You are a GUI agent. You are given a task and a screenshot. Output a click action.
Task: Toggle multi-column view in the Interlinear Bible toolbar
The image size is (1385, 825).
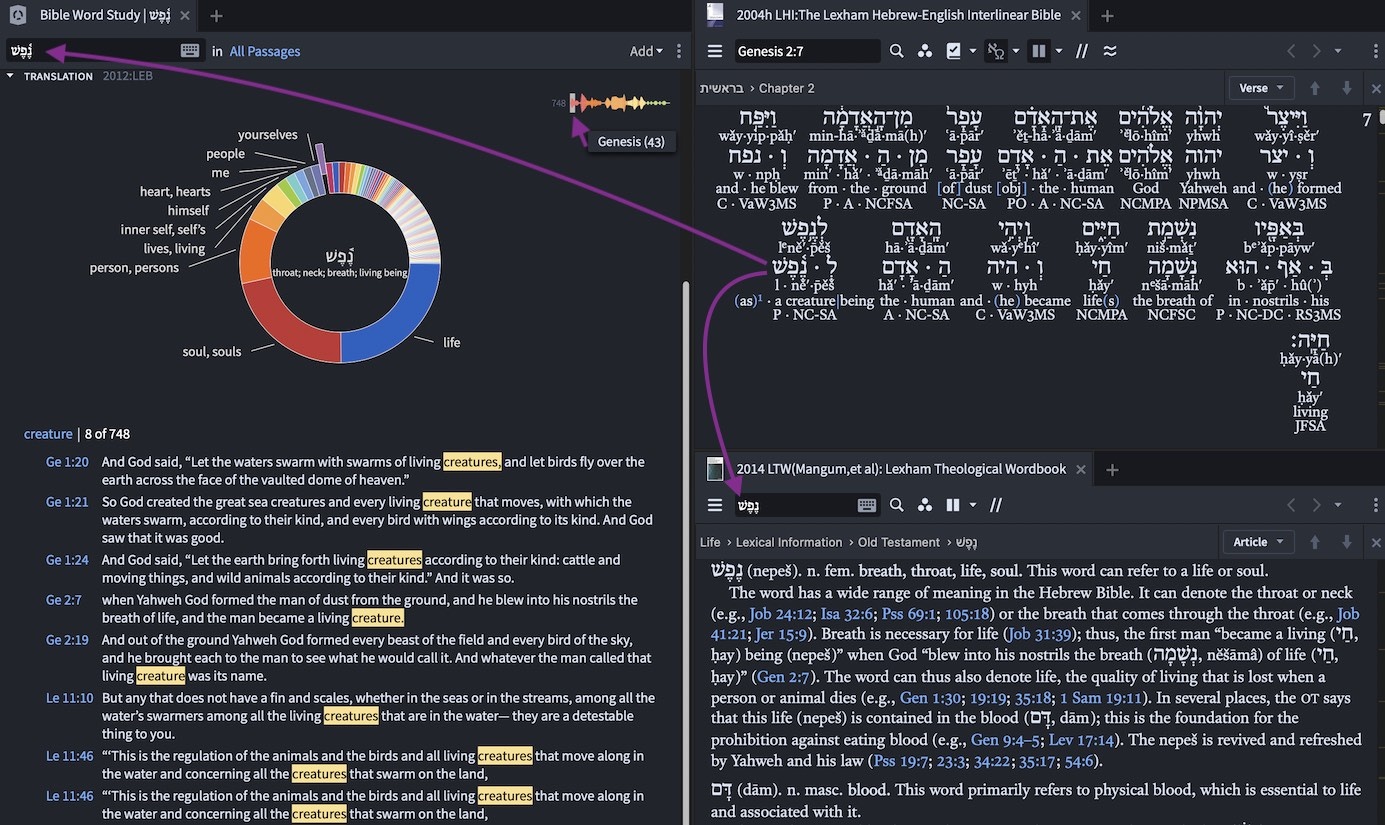pos(1038,51)
